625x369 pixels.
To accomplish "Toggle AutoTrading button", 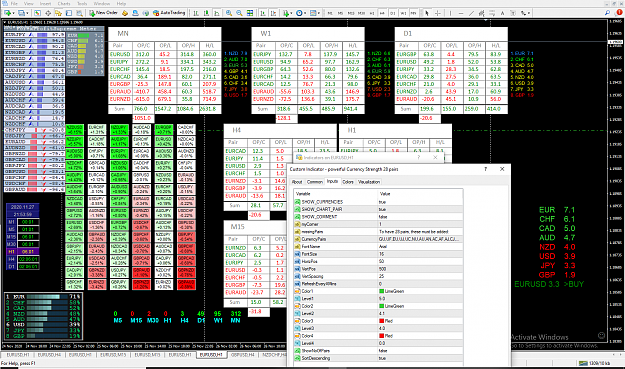I will (x=169, y=13).
